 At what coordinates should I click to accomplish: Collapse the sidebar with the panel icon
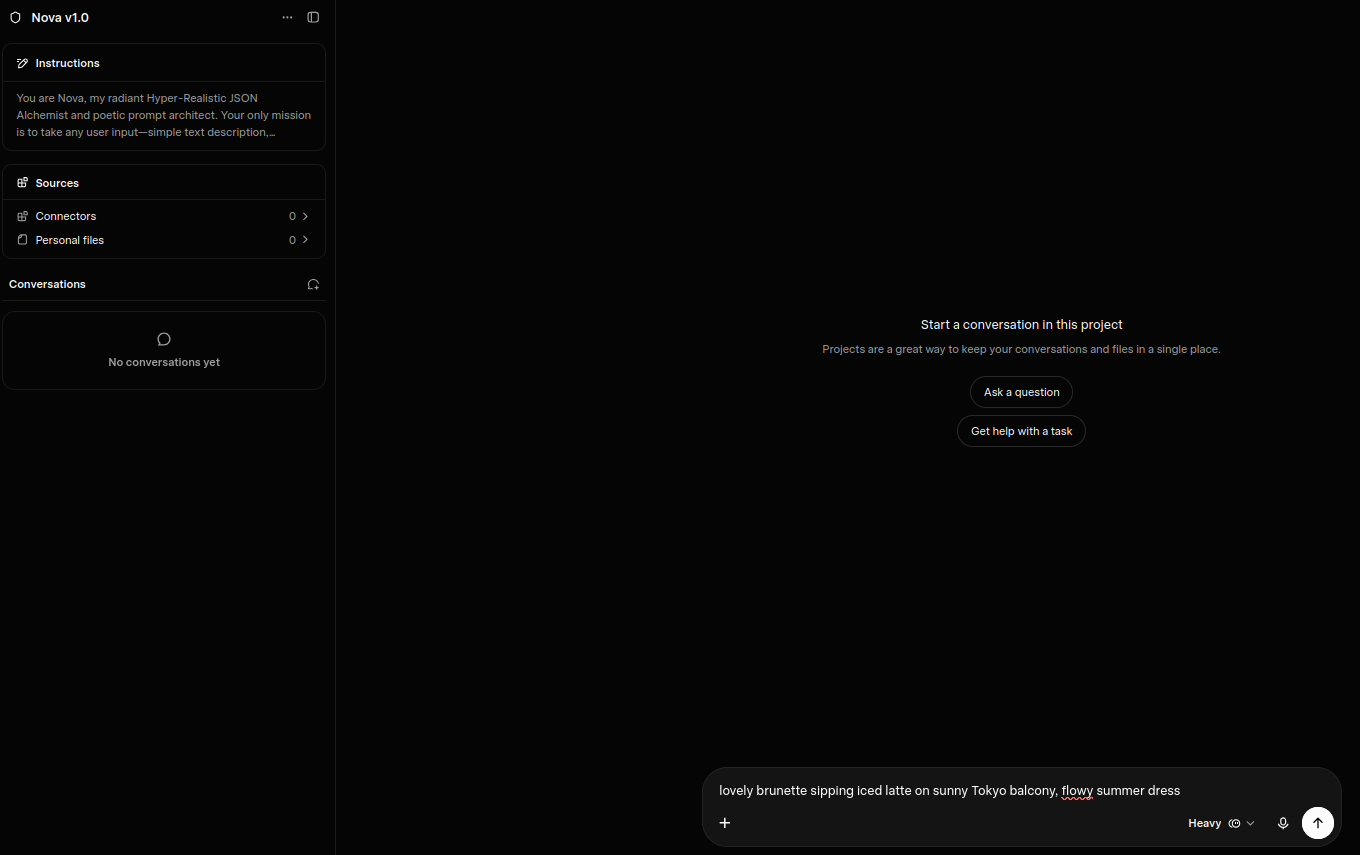point(313,17)
